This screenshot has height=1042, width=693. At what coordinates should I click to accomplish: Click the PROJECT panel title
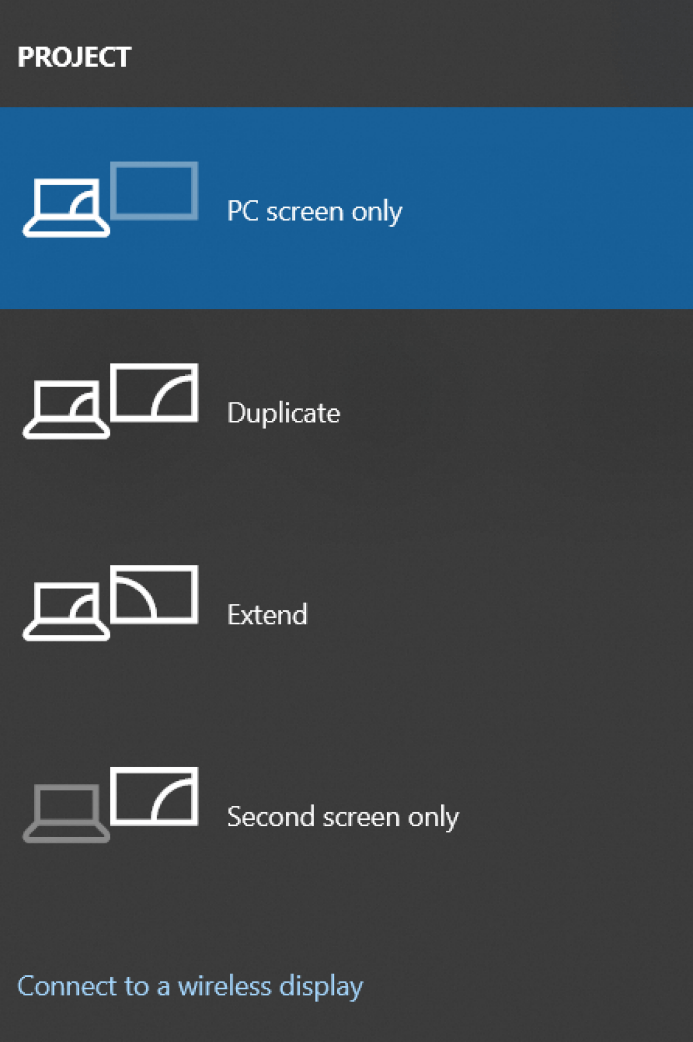[74, 57]
